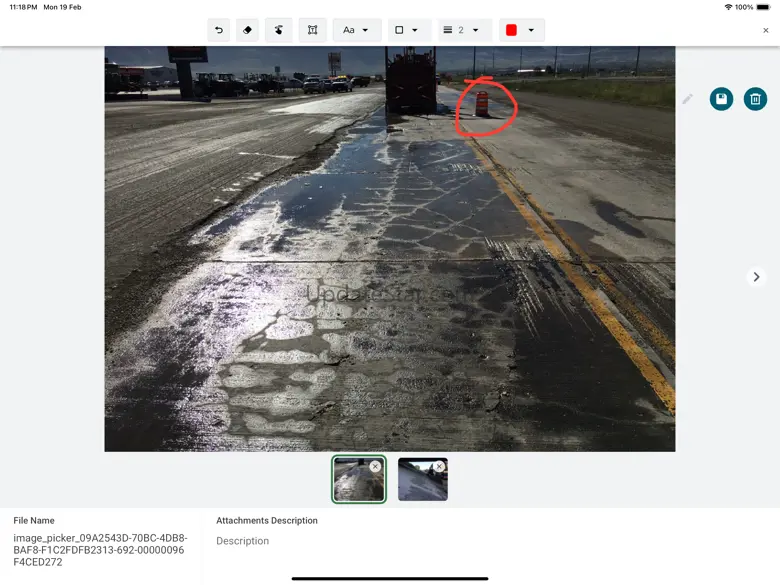Click the pencil edit icon
This screenshot has height=585, width=780.
point(687,99)
